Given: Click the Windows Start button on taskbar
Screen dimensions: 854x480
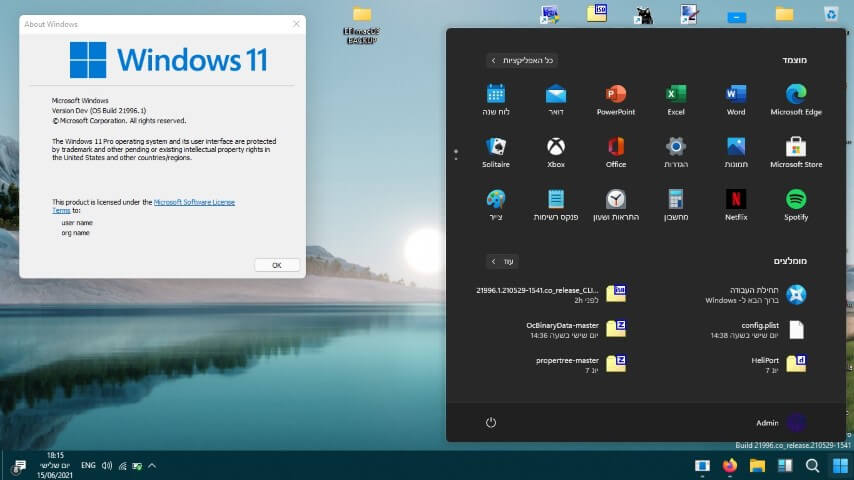Looking at the screenshot, I should tap(840, 466).
